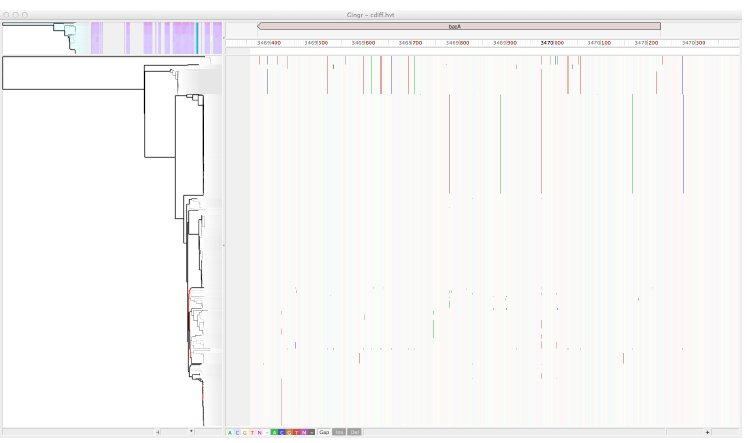The width and height of the screenshot is (747, 443).
Task: Click the Del legend box
Action: (354, 432)
